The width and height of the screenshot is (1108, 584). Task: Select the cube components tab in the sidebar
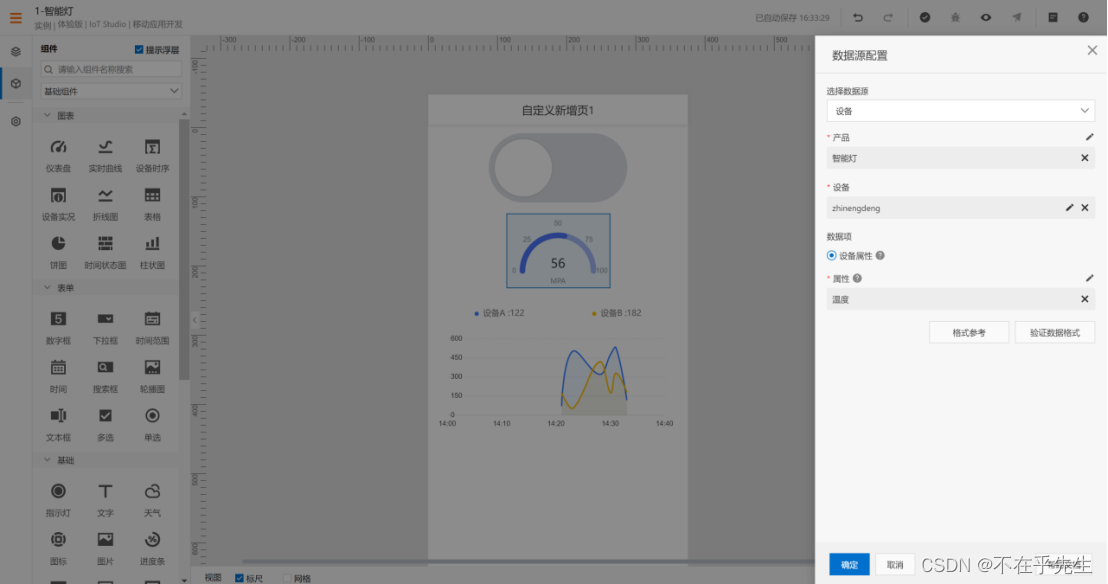[16, 83]
